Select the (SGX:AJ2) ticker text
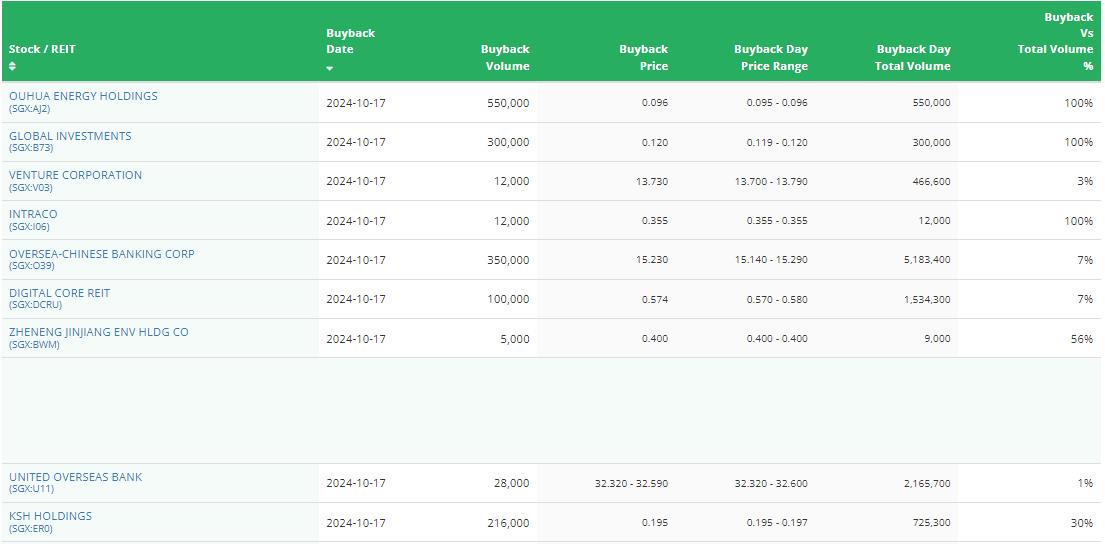 click(30, 109)
